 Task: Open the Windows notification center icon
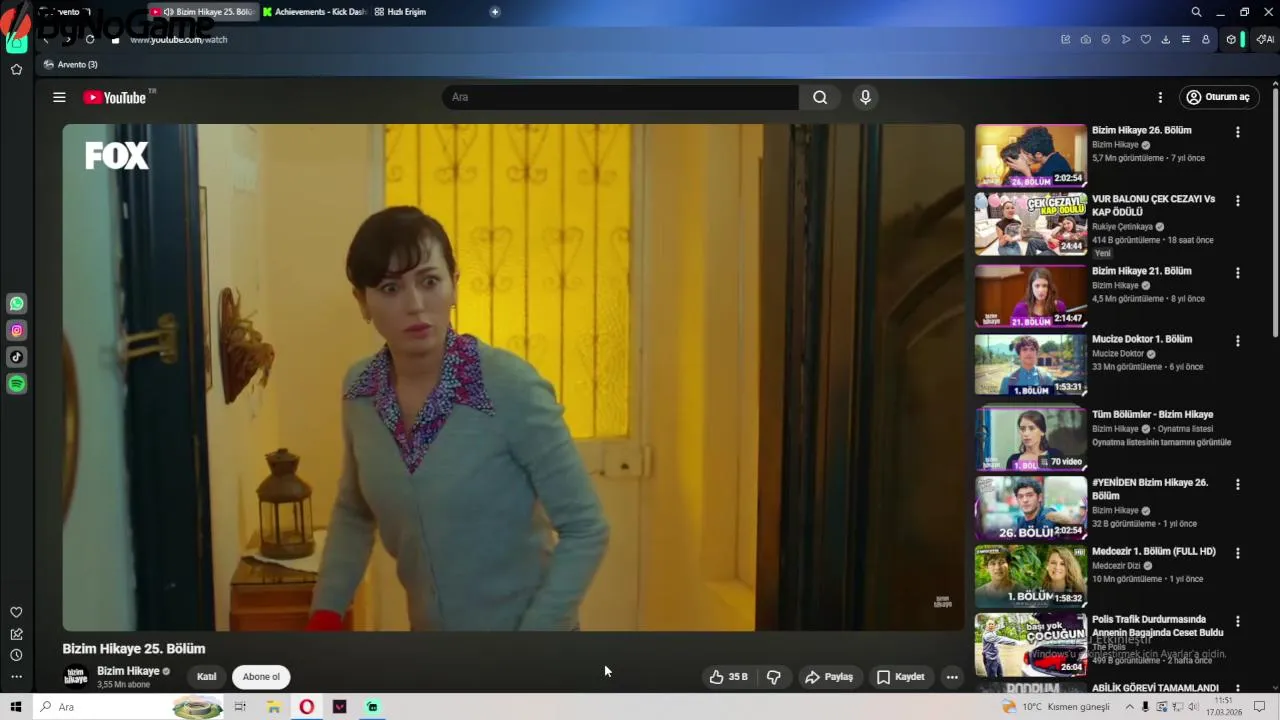click(x=1260, y=707)
